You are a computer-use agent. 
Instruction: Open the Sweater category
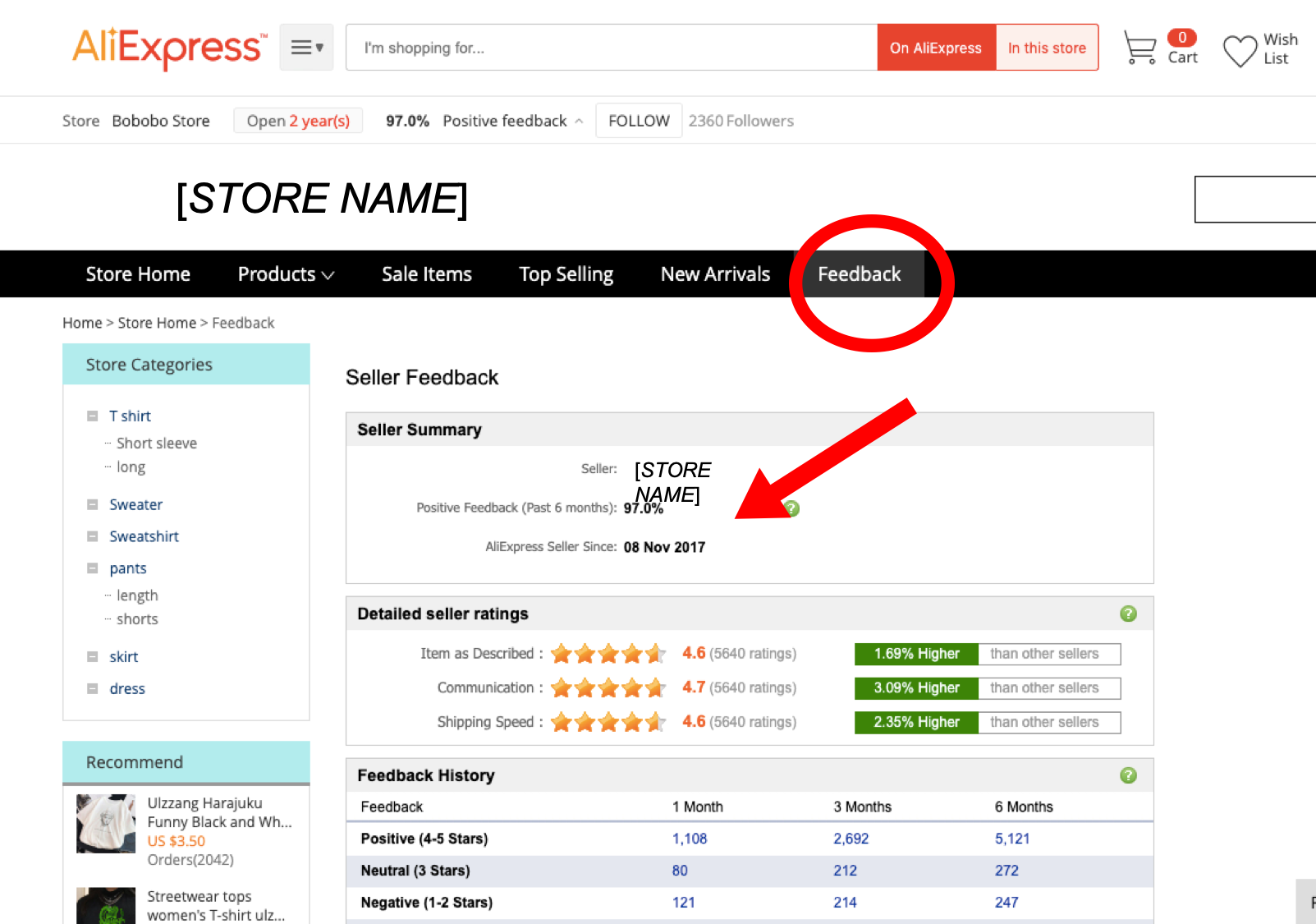point(136,505)
